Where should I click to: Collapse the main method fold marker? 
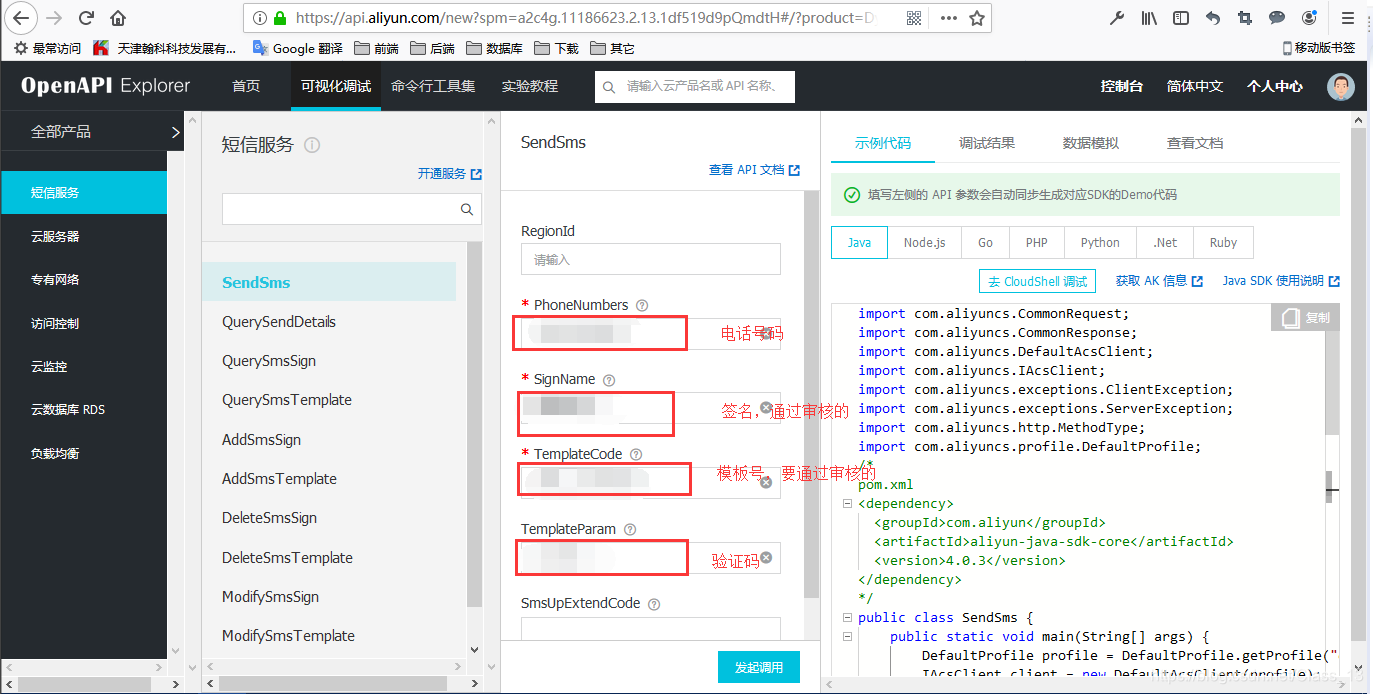[847, 636]
